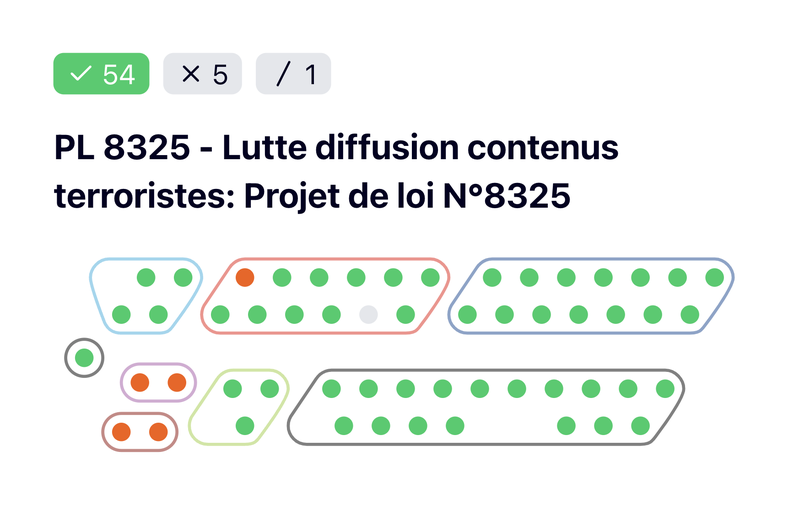Select the lone green dot in gray circle

coord(84,358)
